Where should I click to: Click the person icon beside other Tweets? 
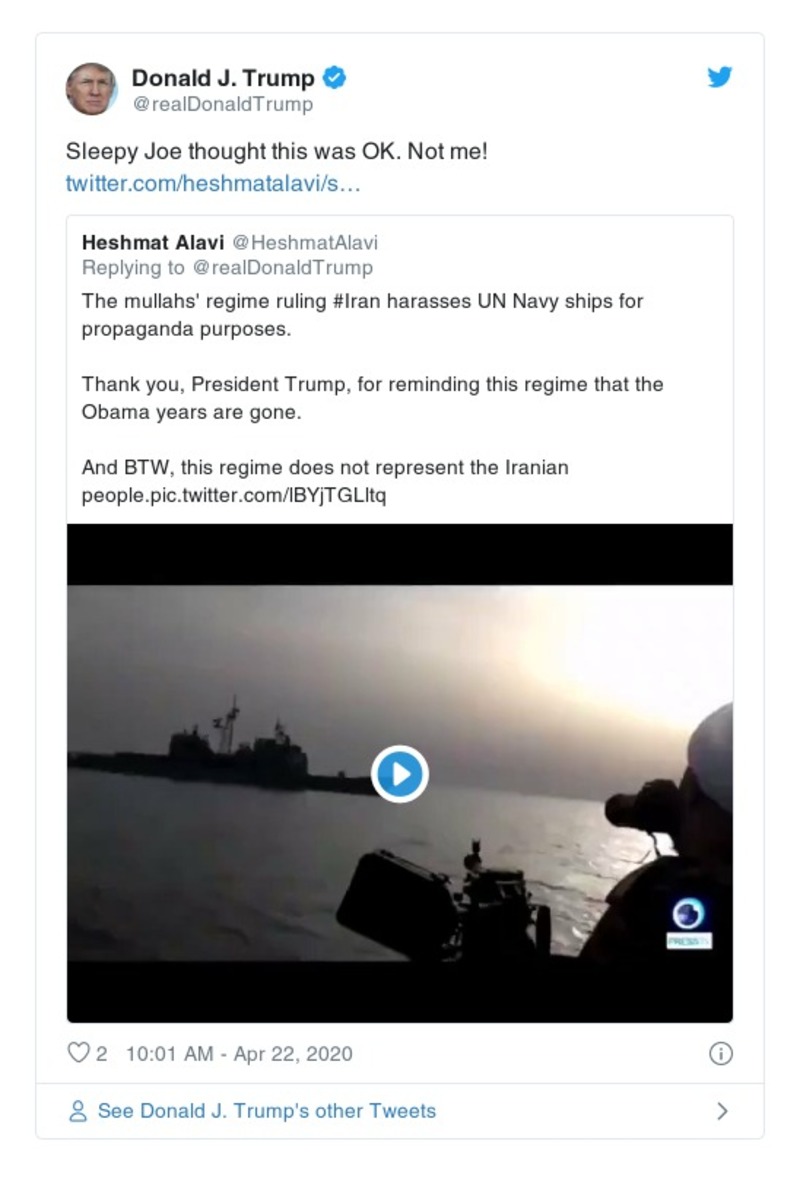pyautogui.click(x=77, y=1111)
